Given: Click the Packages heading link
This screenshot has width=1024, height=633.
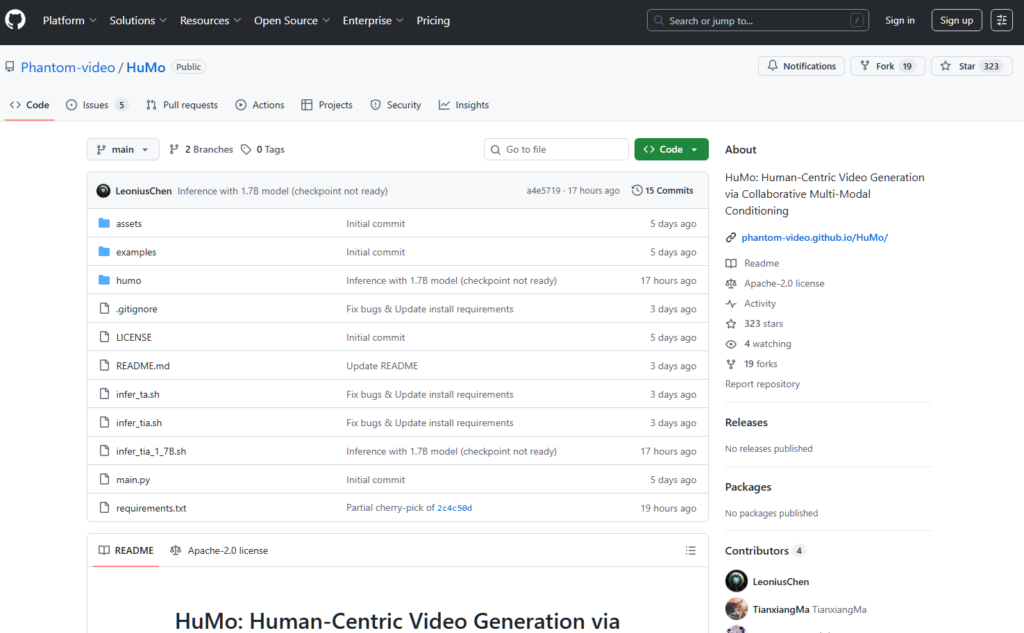Looking at the screenshot, I should click(x=748, y=487).
